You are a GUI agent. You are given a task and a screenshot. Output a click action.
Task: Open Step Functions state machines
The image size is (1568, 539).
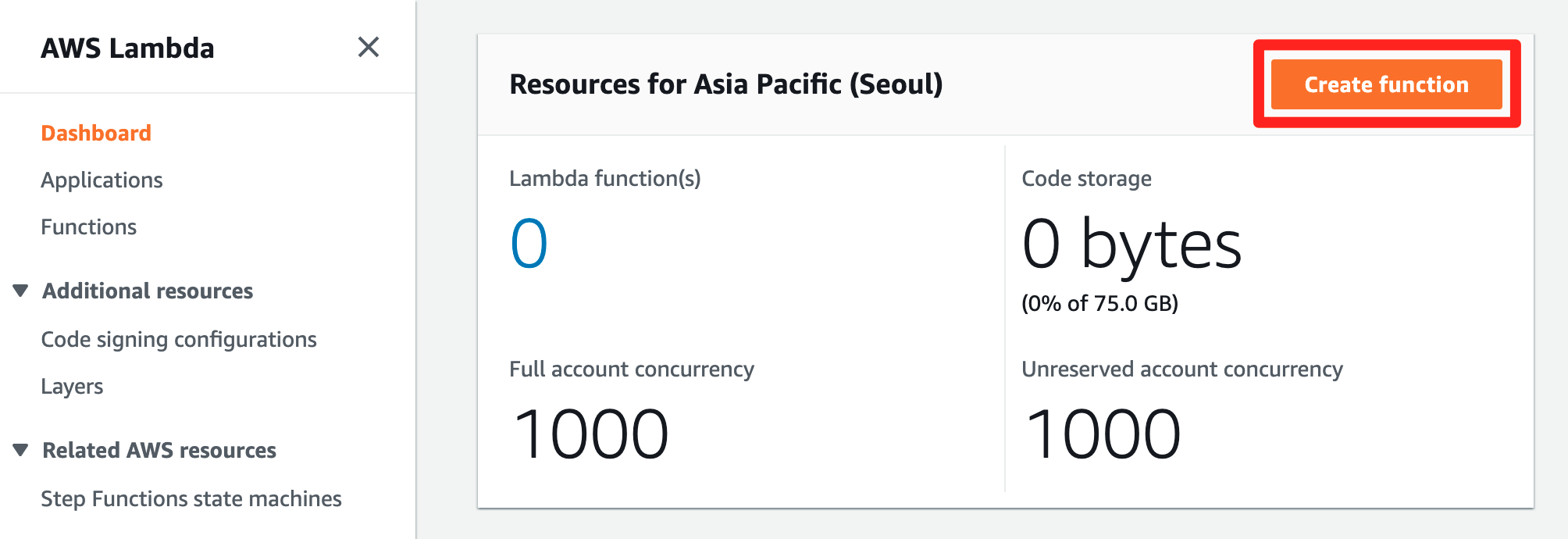coord(191,498)
